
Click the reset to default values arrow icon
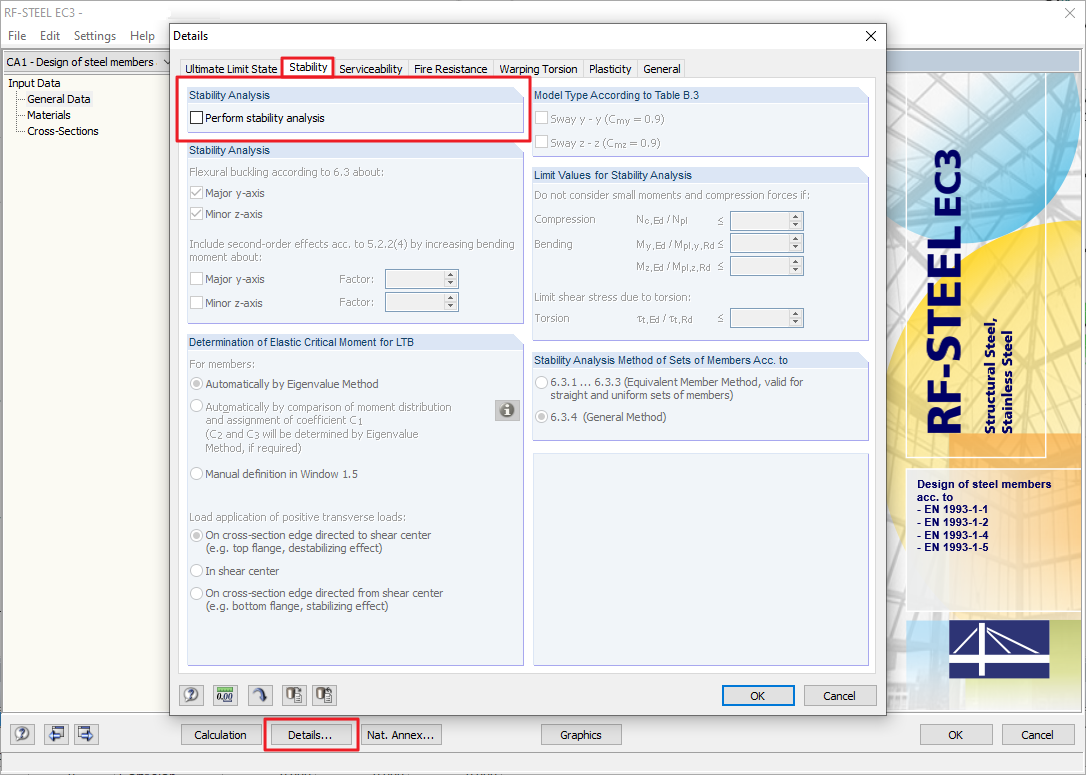click(258, 695)
